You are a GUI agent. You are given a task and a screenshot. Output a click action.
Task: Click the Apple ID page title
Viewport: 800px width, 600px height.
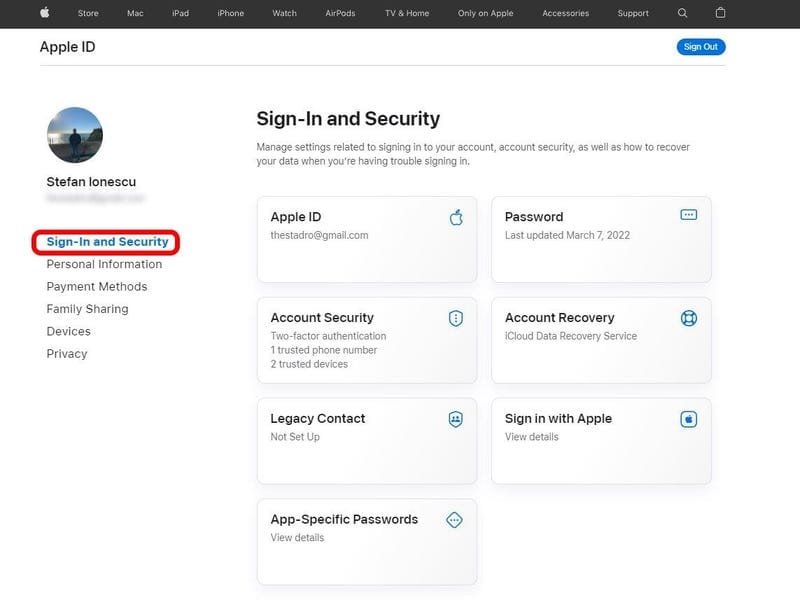67,47
